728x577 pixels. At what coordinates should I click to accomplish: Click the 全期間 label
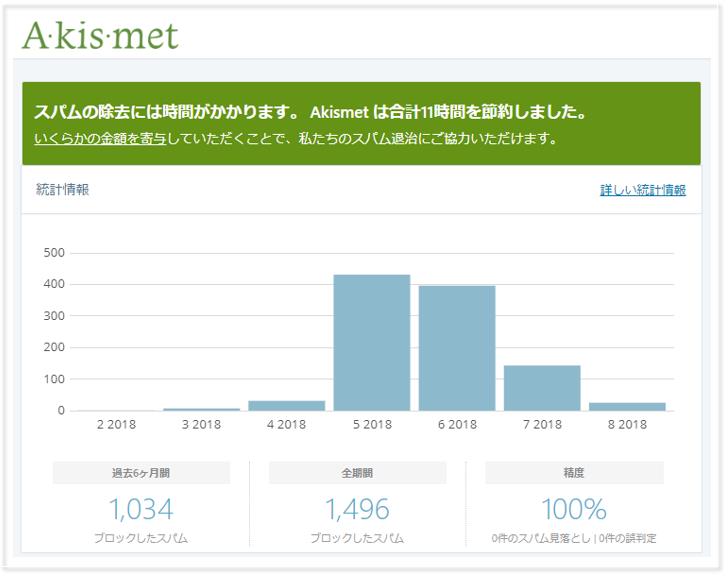point(358,473)
